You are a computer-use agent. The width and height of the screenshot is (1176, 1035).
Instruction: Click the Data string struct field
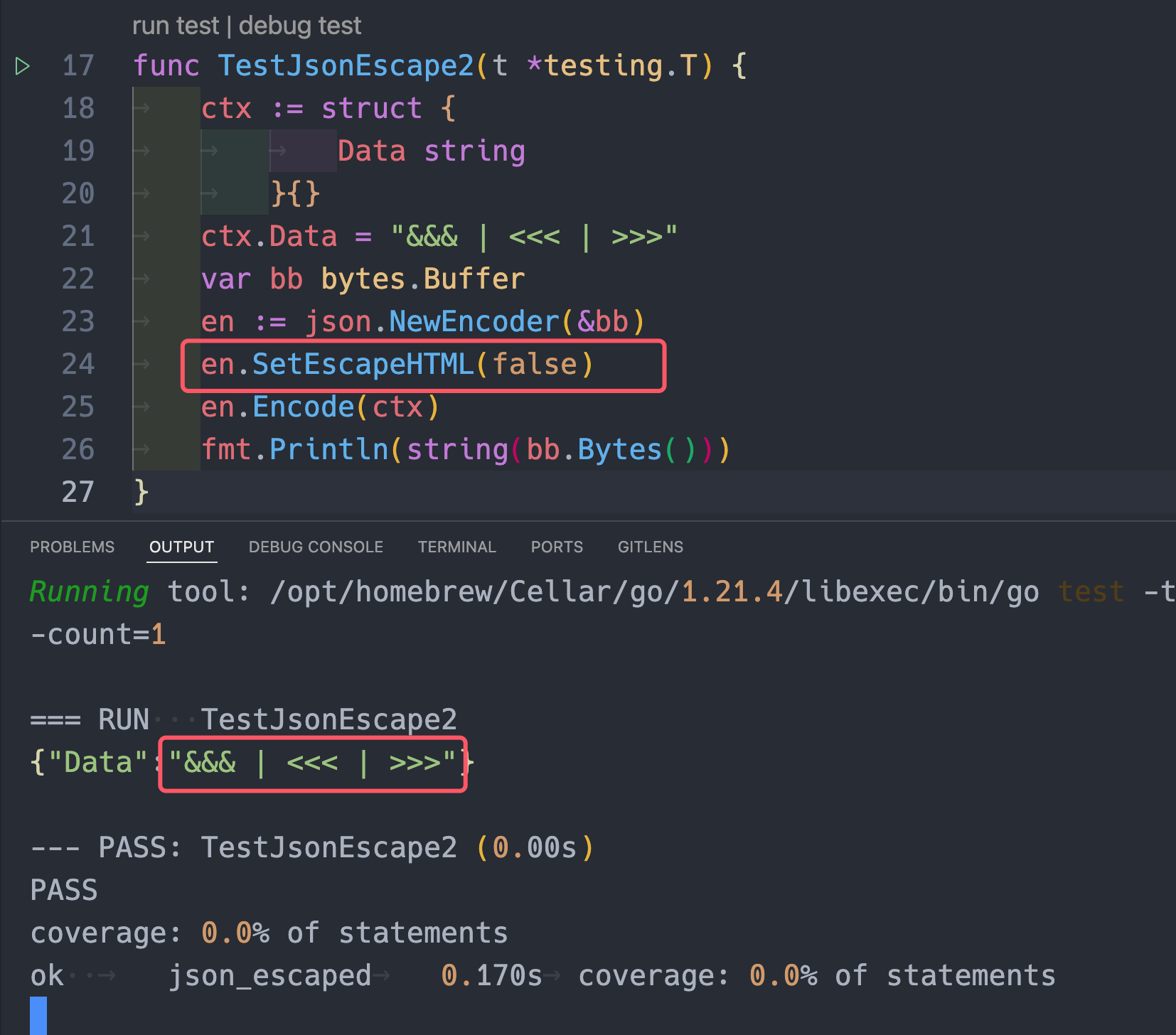(x=431, y=151)
